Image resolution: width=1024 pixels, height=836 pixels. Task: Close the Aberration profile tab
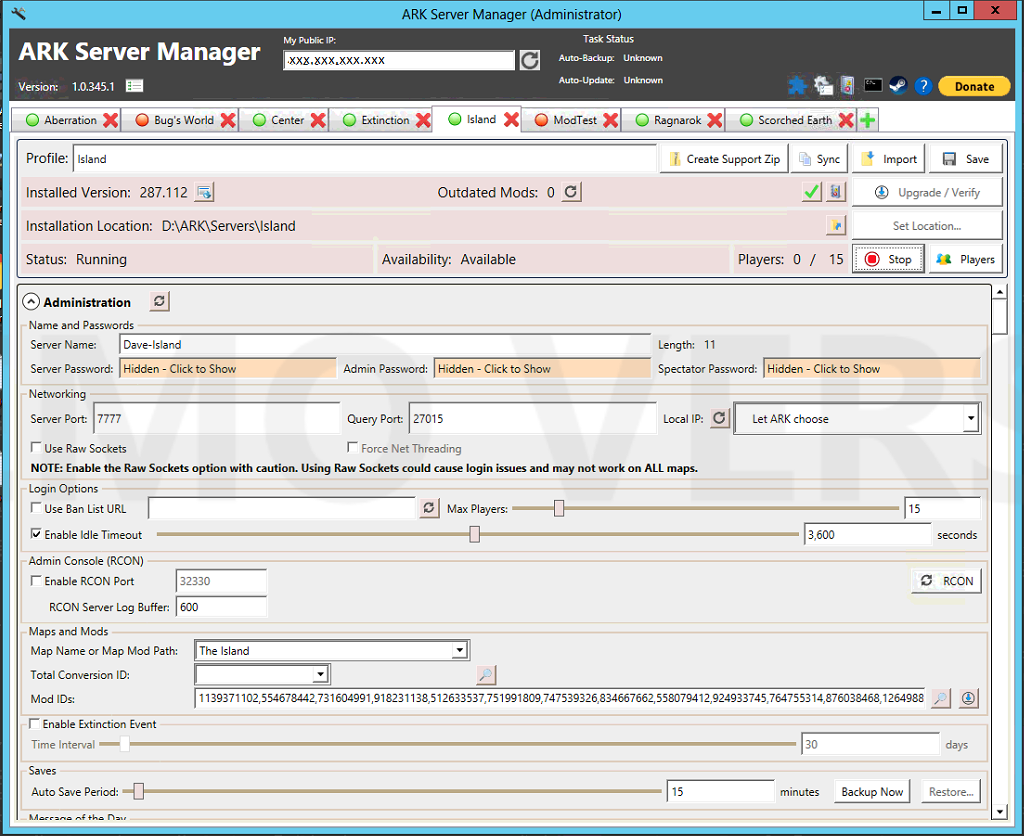pyautogui.click(x=110, y=120)
